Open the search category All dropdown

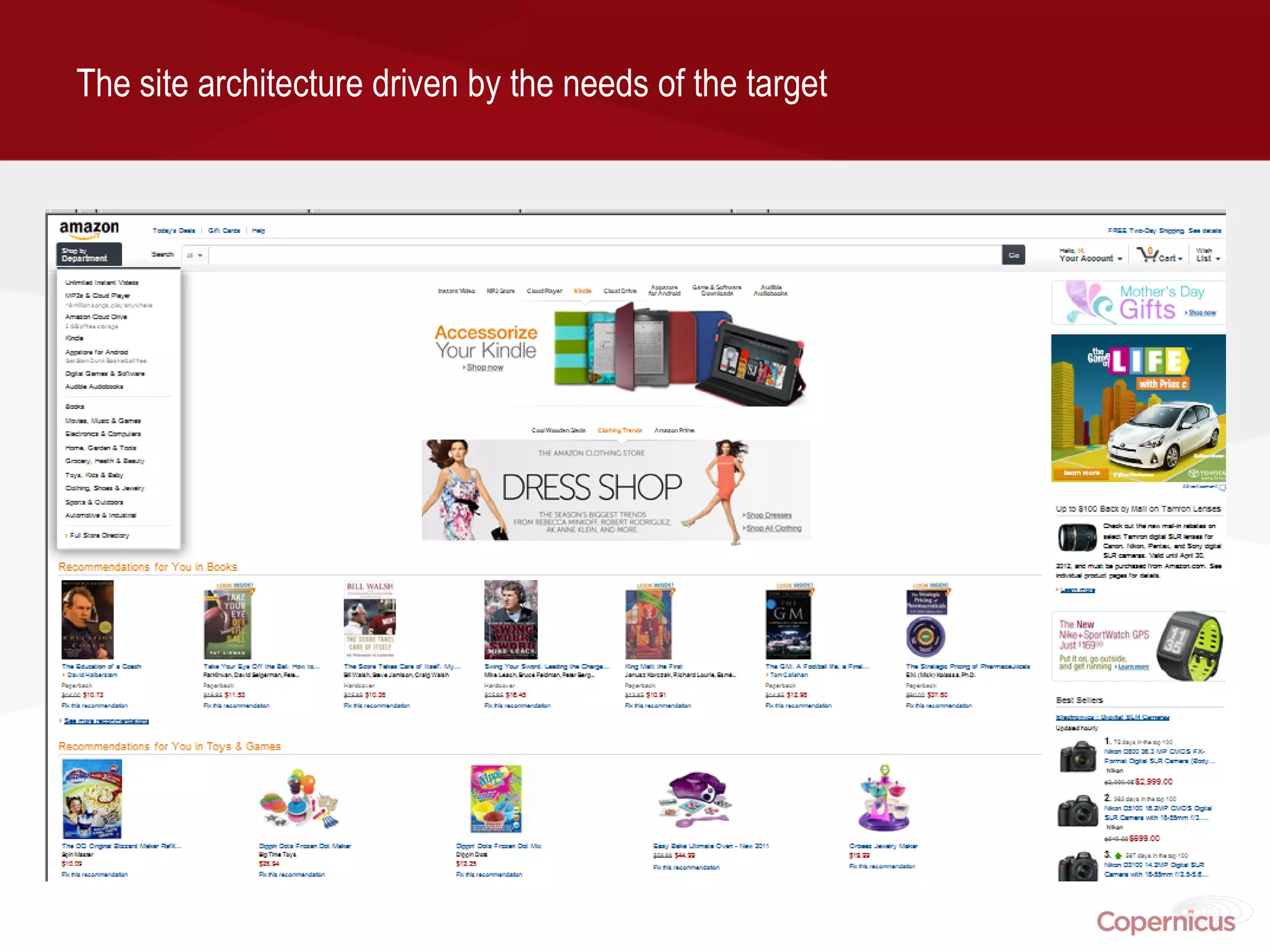click(195, 255)
